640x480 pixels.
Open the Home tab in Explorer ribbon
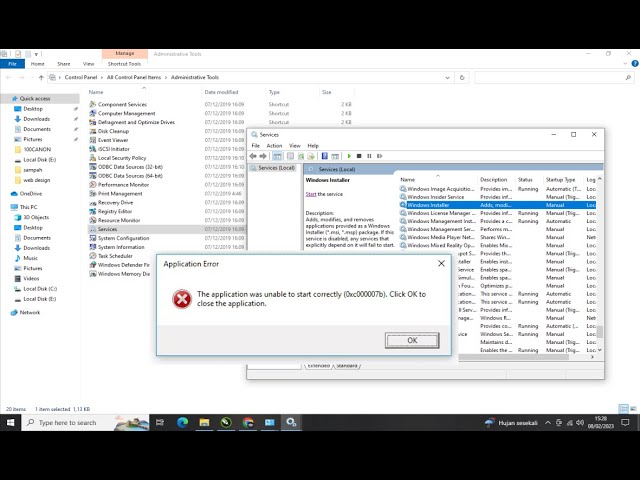coord(38,64)
